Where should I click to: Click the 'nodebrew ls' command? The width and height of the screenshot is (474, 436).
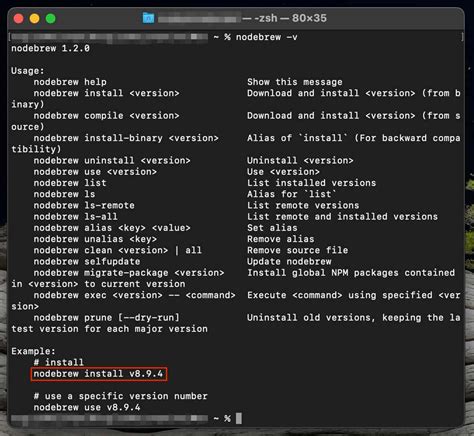pos(64,194)
